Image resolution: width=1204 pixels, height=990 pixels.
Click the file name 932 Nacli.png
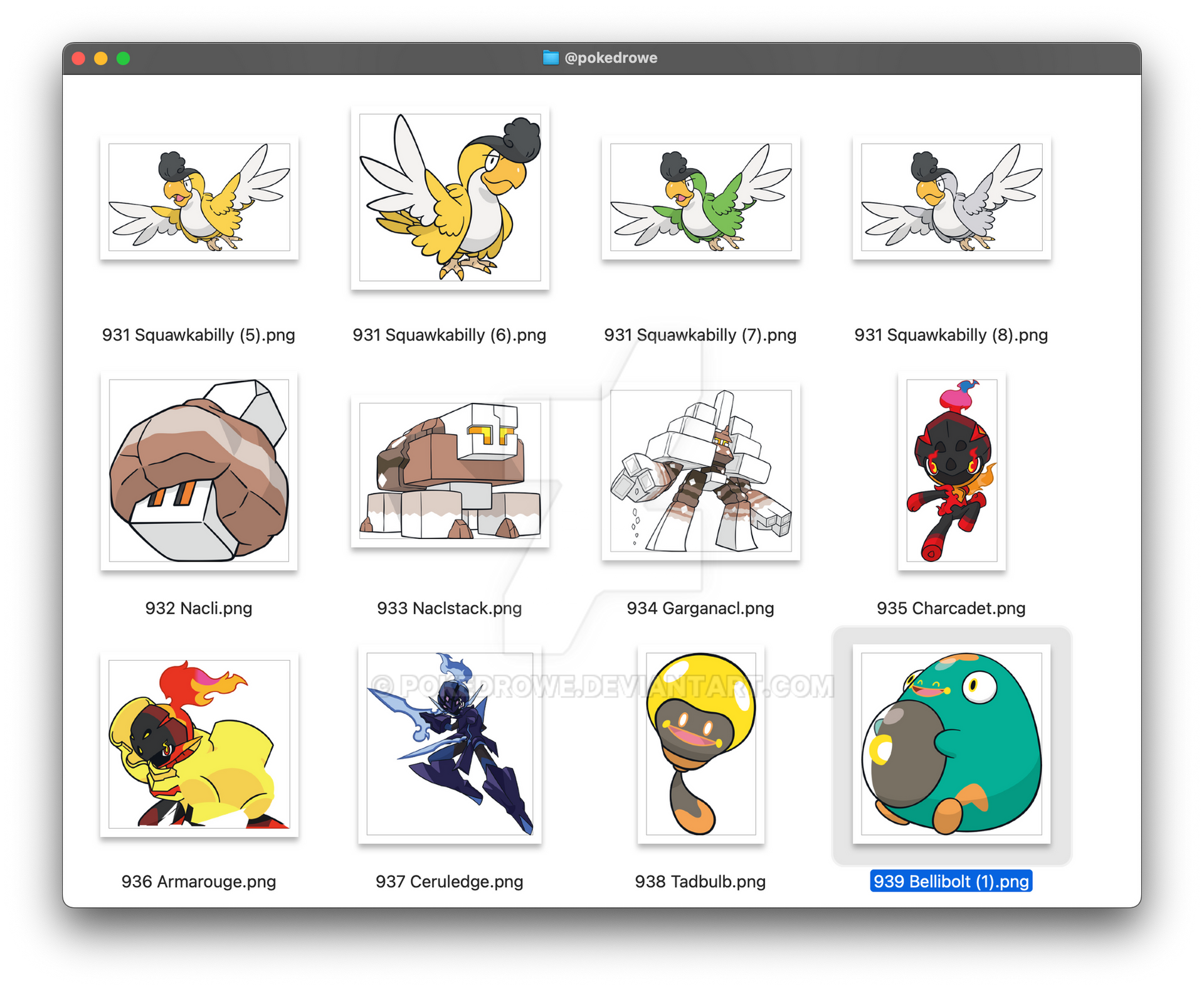[199, 608]
